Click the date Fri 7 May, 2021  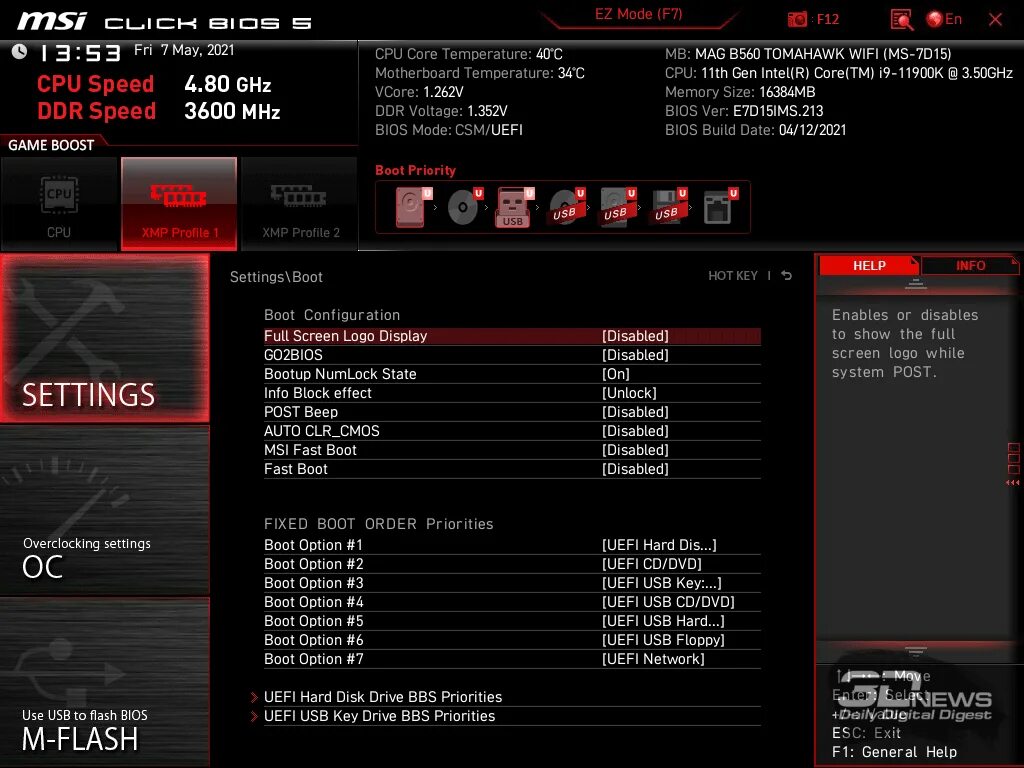click(x=184, y=50)
